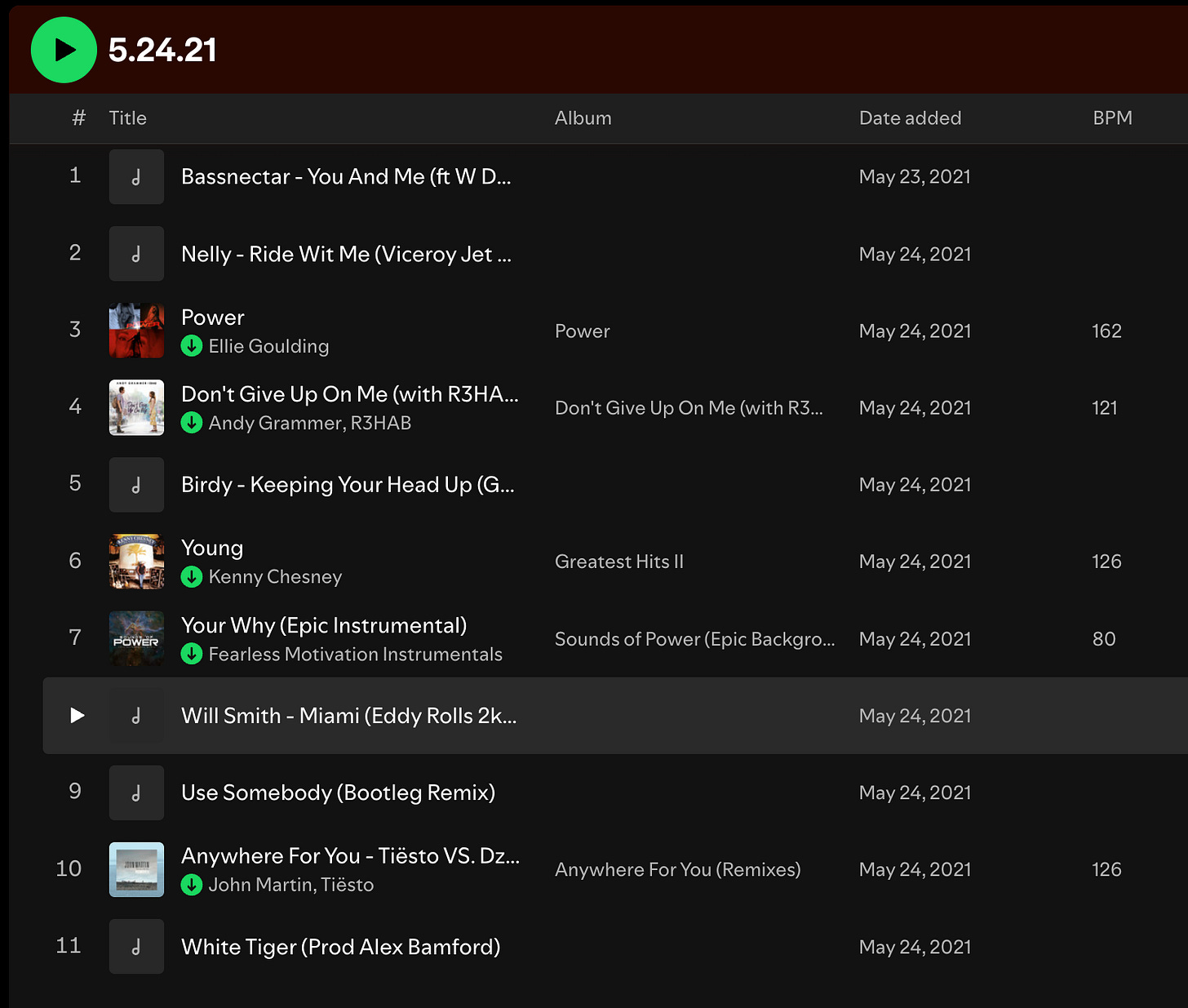Click music note placeholder for Use Somebody track
Image resolution: width=1188 pixels, height=1008 pixels.
pos(136,793)
